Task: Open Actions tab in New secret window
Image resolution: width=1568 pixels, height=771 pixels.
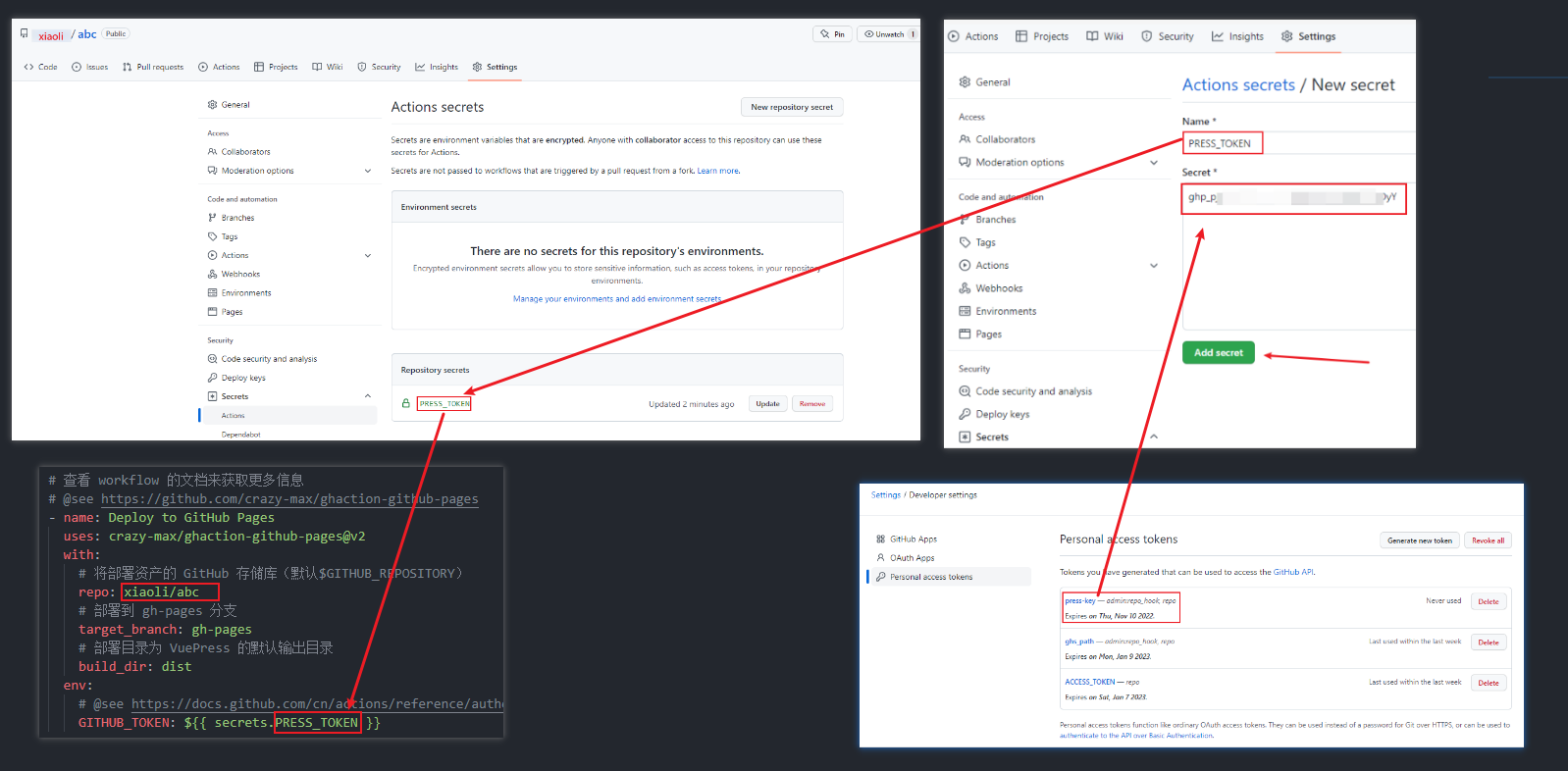Action: coord(972,36)
